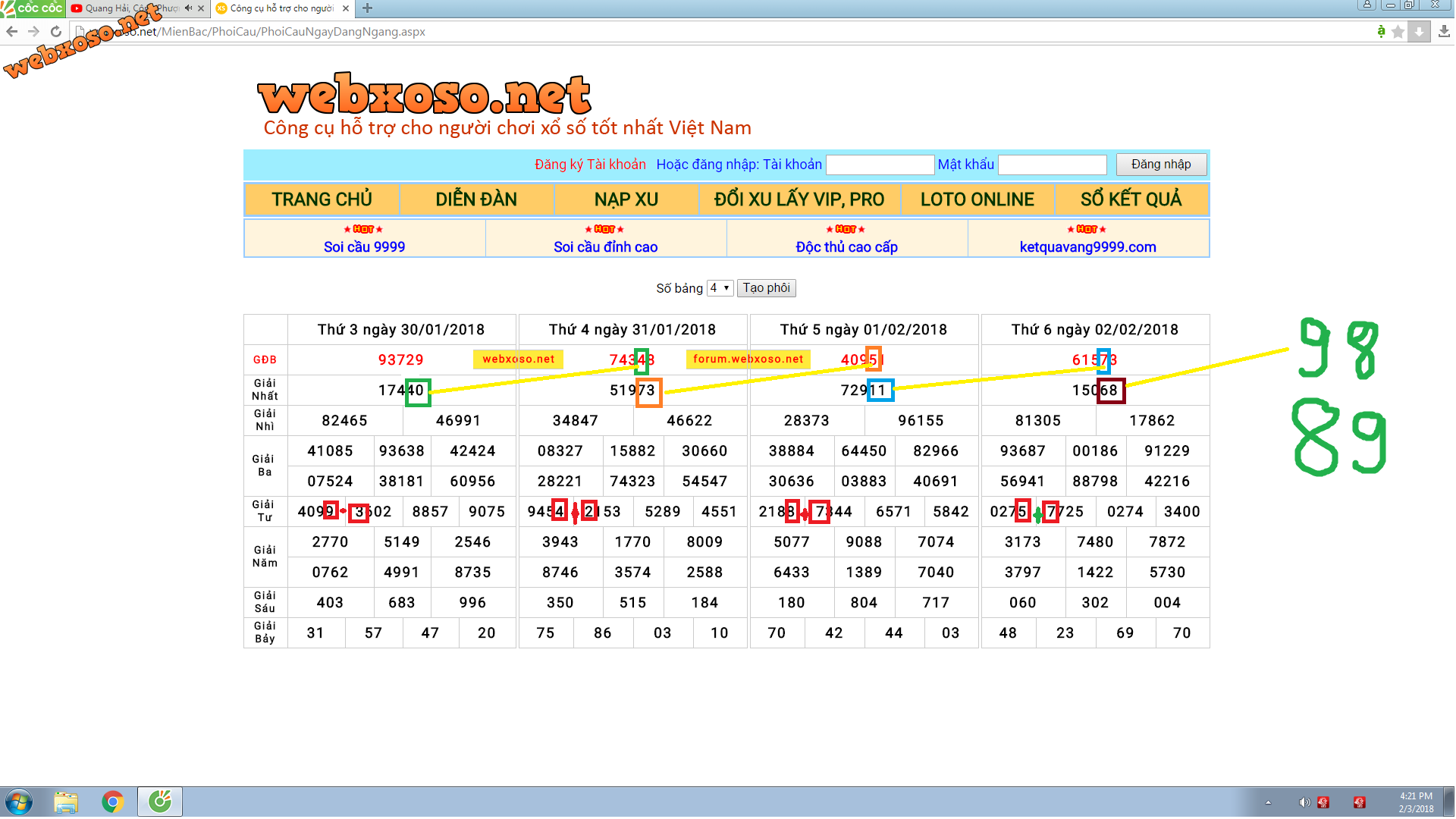Screen dimensions: 1456x819
Task: Click the webxoso.net logo header
Action: click(x=424, y=95)
